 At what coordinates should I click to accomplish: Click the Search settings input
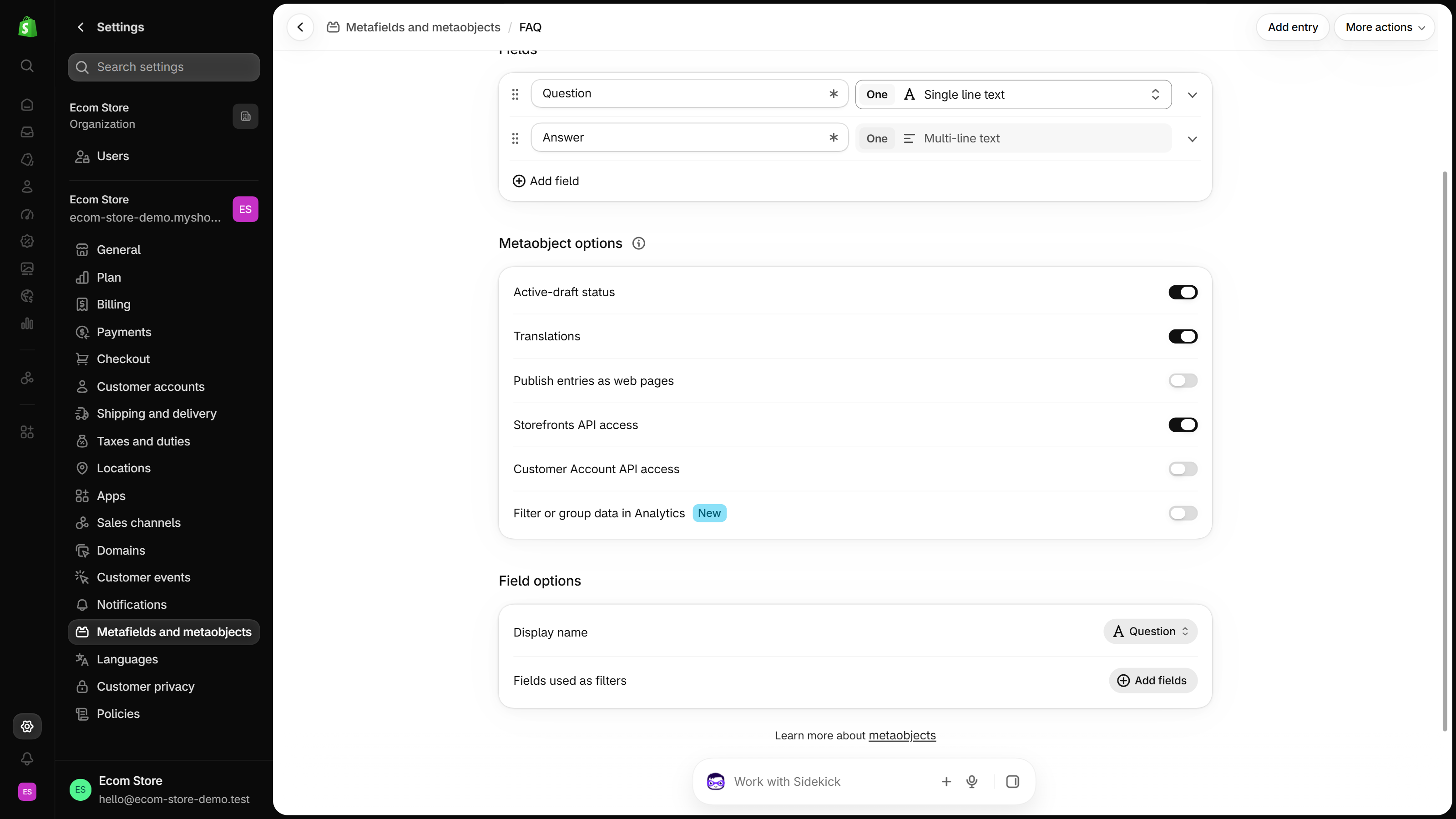coord(164,67)
